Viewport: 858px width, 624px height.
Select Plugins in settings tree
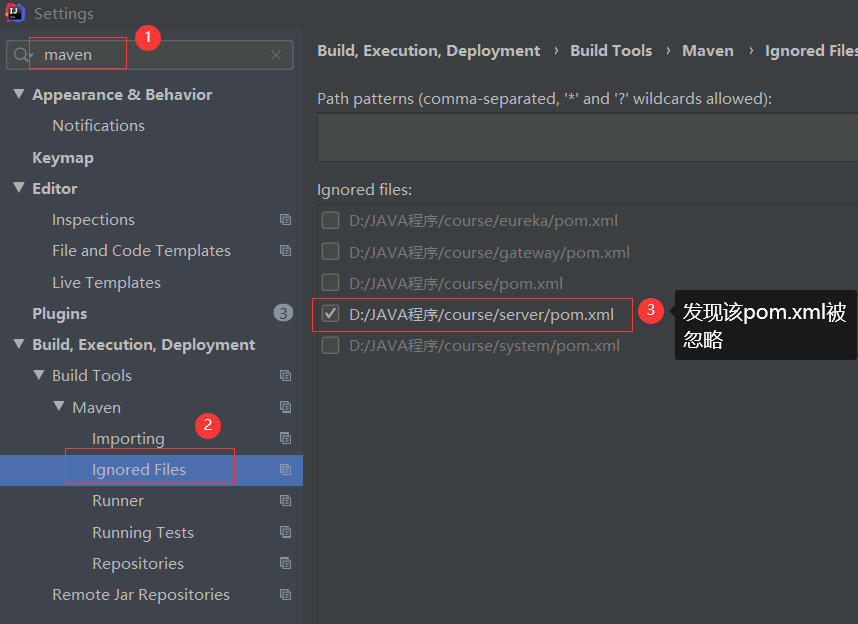[60, 314]
